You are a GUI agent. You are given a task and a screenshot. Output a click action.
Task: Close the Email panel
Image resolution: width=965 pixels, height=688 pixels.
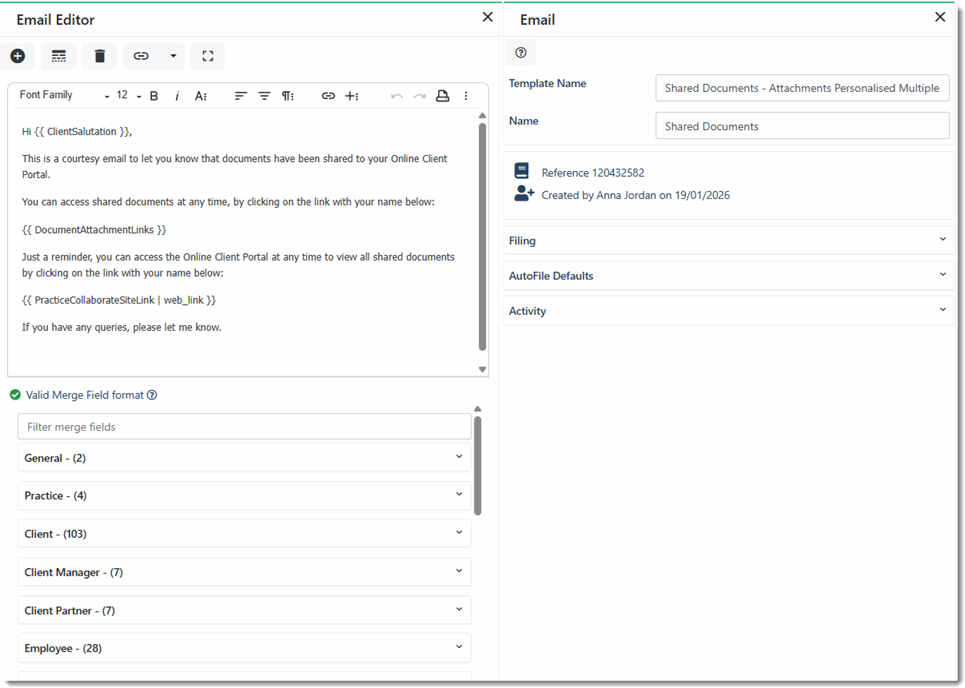pos(940,17)
